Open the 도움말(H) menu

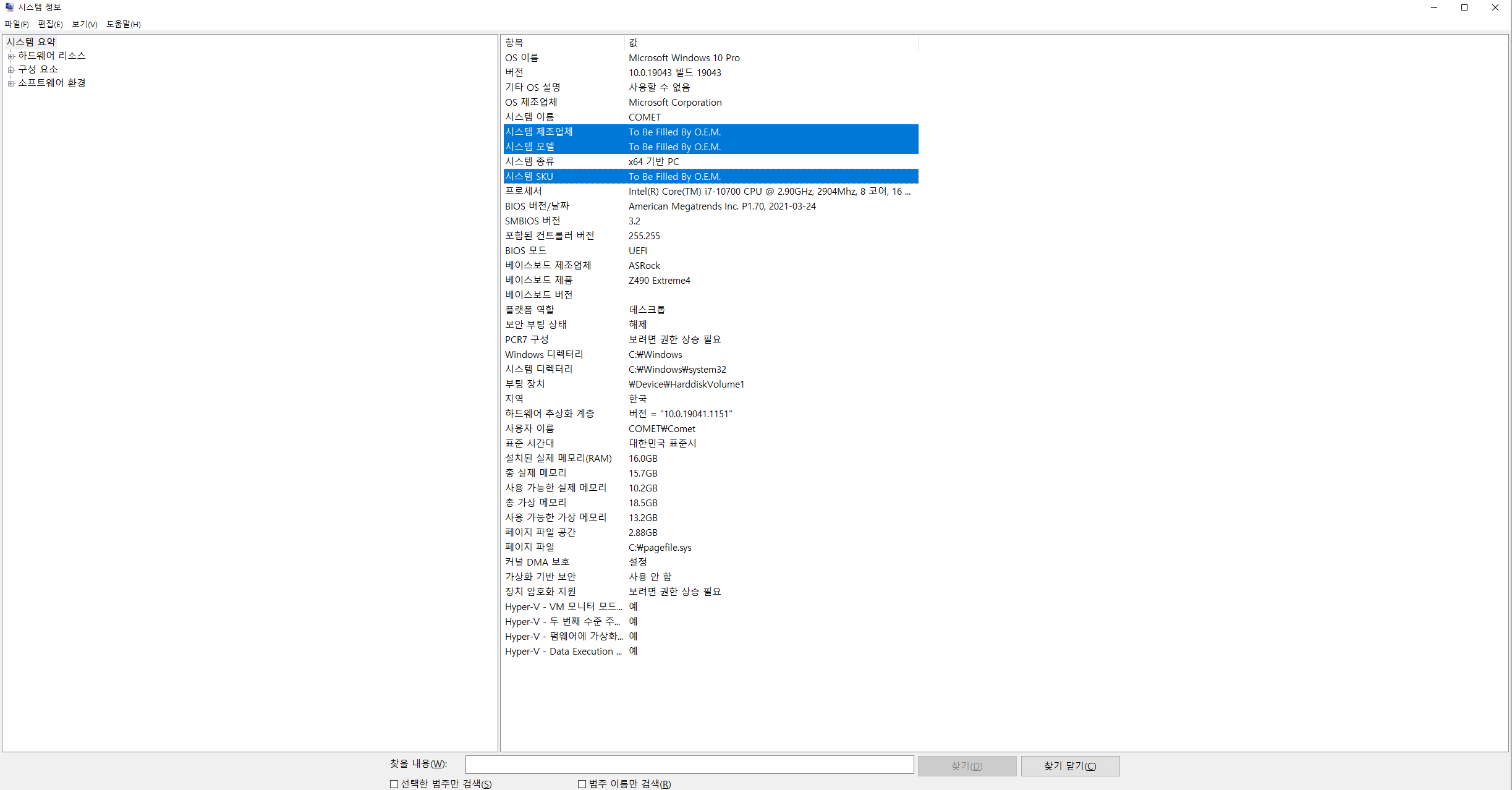point(124,24)
